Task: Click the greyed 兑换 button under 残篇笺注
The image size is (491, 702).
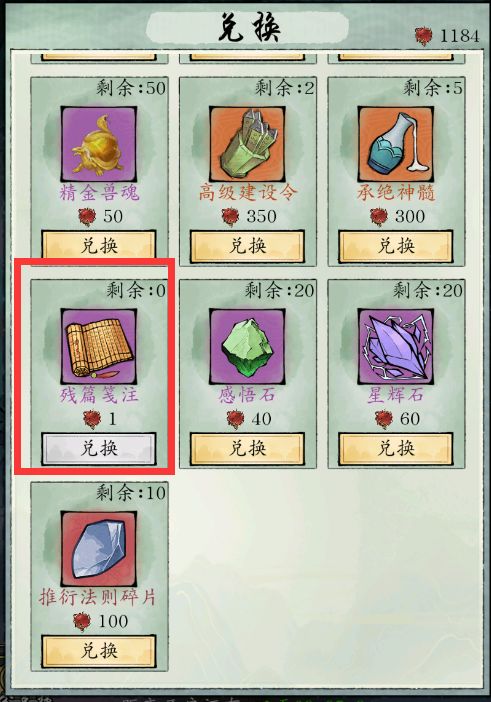Action: [99, 449]
